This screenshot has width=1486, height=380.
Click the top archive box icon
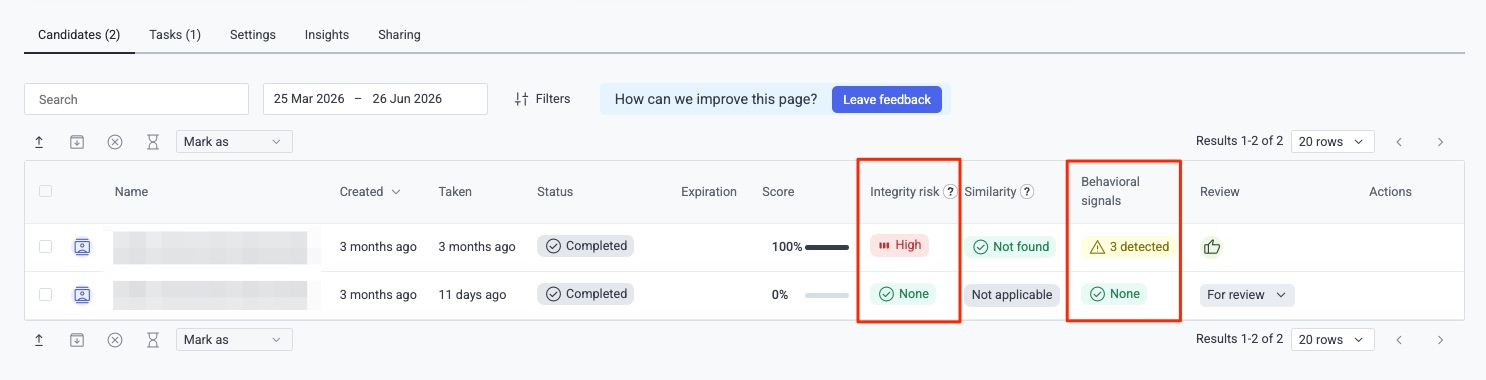(x=77, y=142)
